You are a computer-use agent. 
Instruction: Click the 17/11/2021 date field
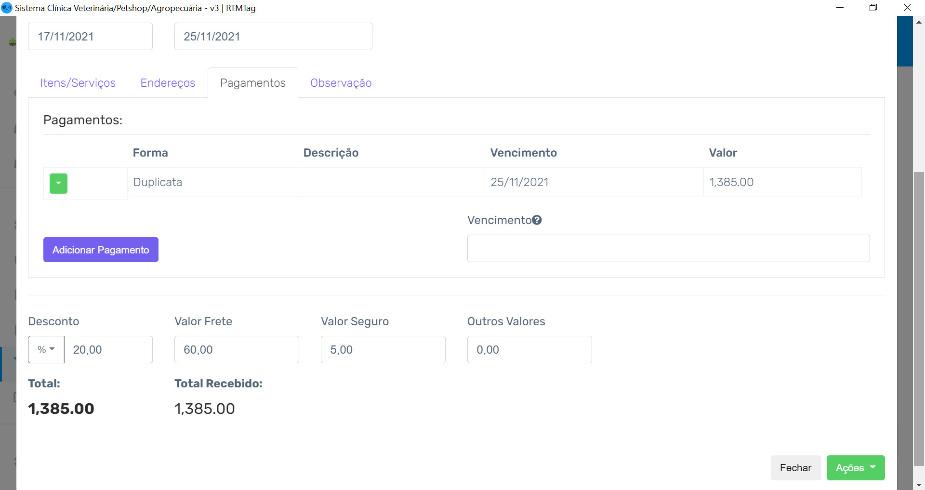[x=90, y=37]
